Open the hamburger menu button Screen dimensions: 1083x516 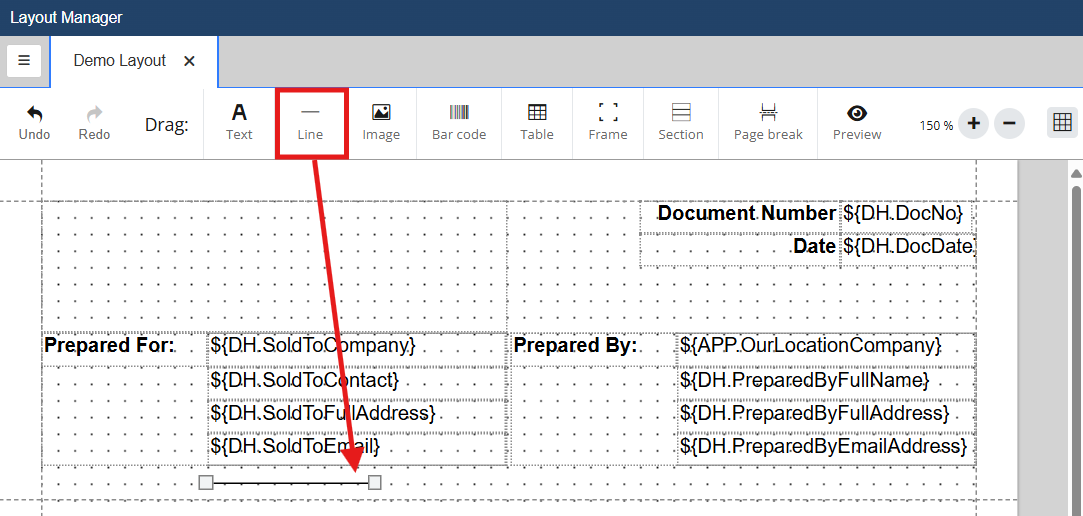tap(24, 61)
